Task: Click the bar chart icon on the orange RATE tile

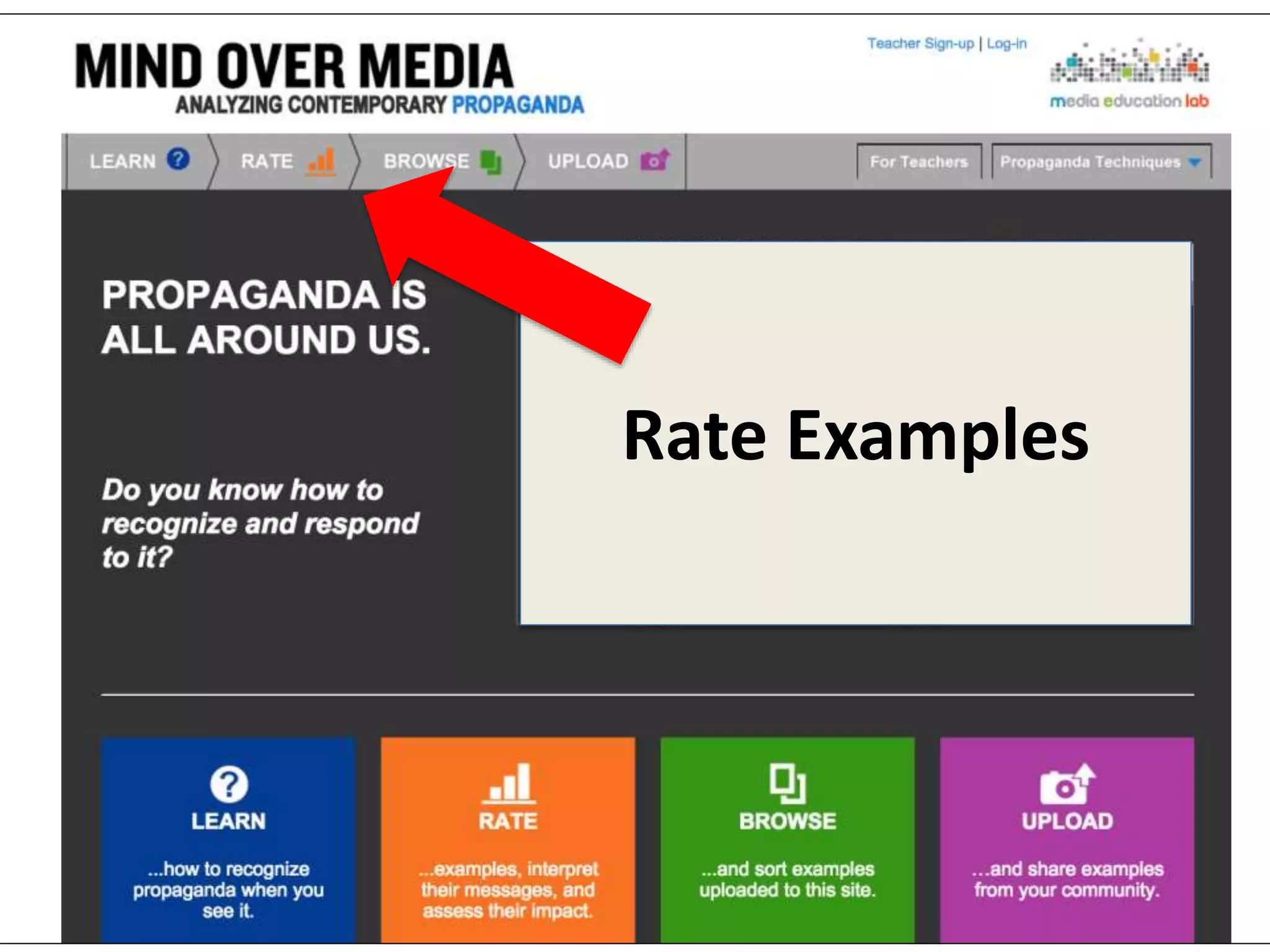Action: point(508,783)
